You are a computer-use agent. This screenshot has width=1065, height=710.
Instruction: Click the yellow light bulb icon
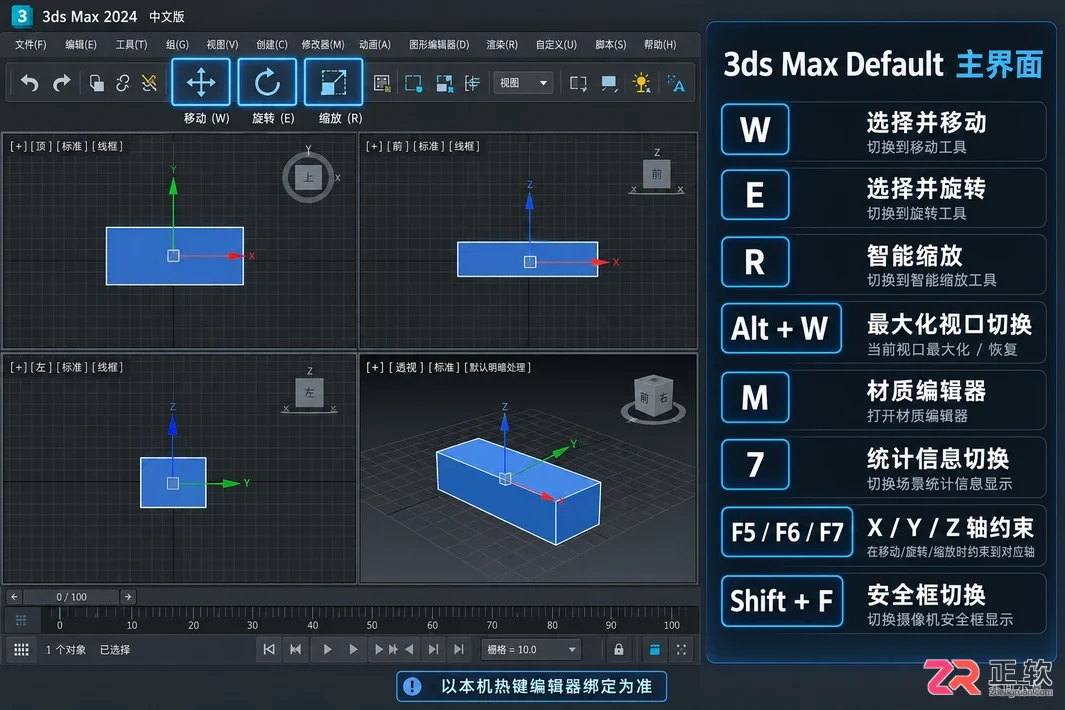pos(641,83)
